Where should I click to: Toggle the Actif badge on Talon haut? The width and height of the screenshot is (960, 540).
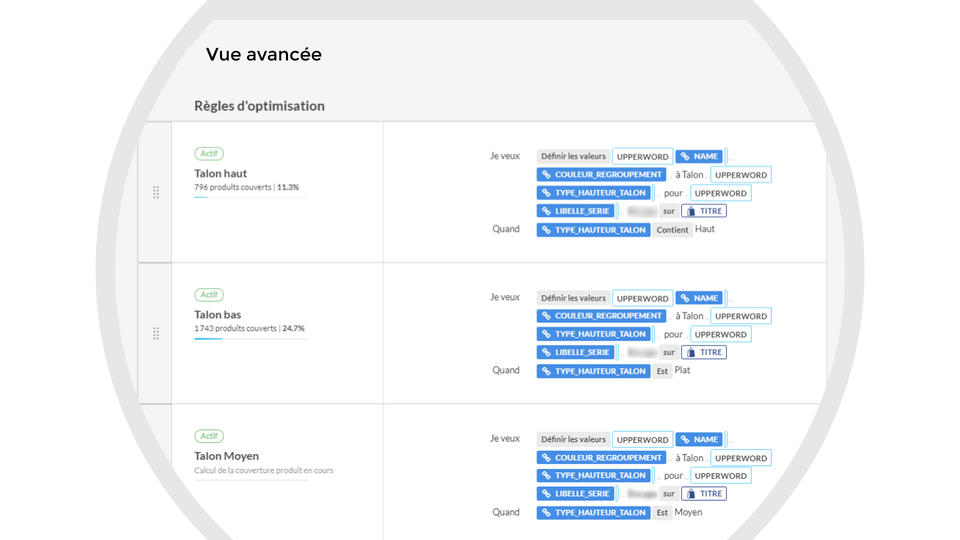tap(209, 154)
